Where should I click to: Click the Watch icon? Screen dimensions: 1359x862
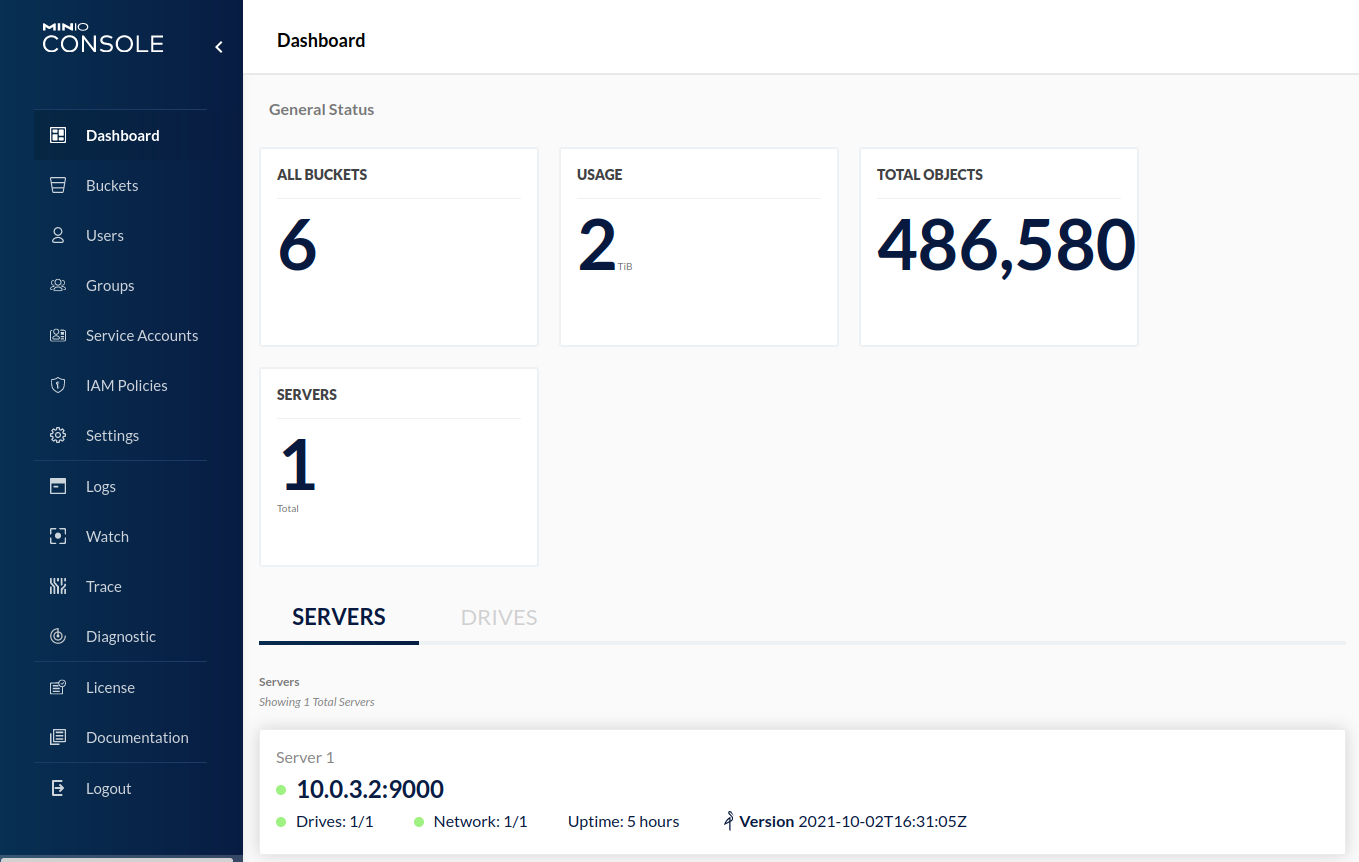(58, 536)
